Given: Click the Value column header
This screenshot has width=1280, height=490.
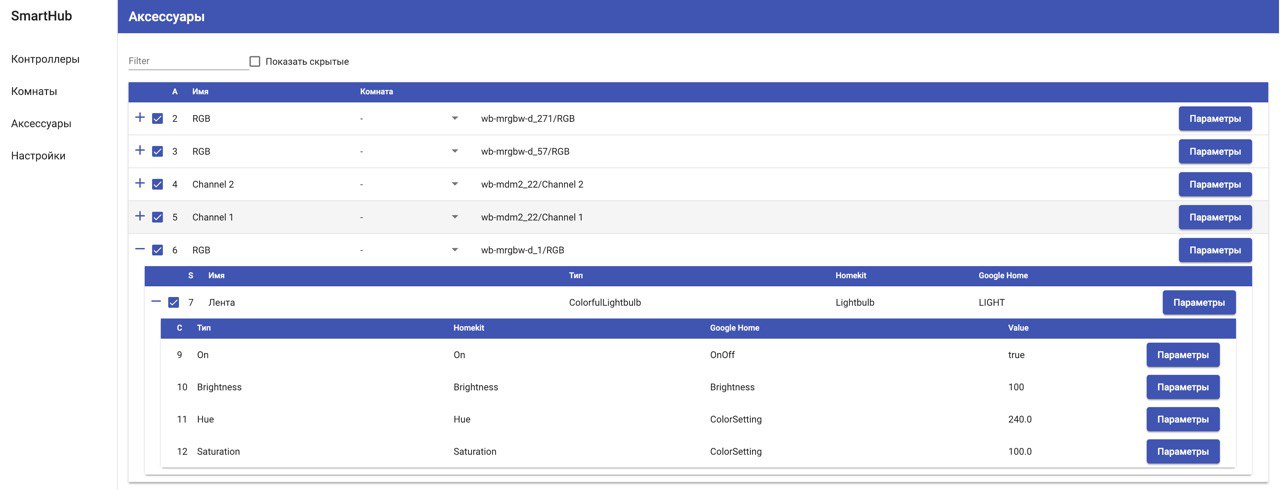Looking at the screenshot, I should 1018,328.
